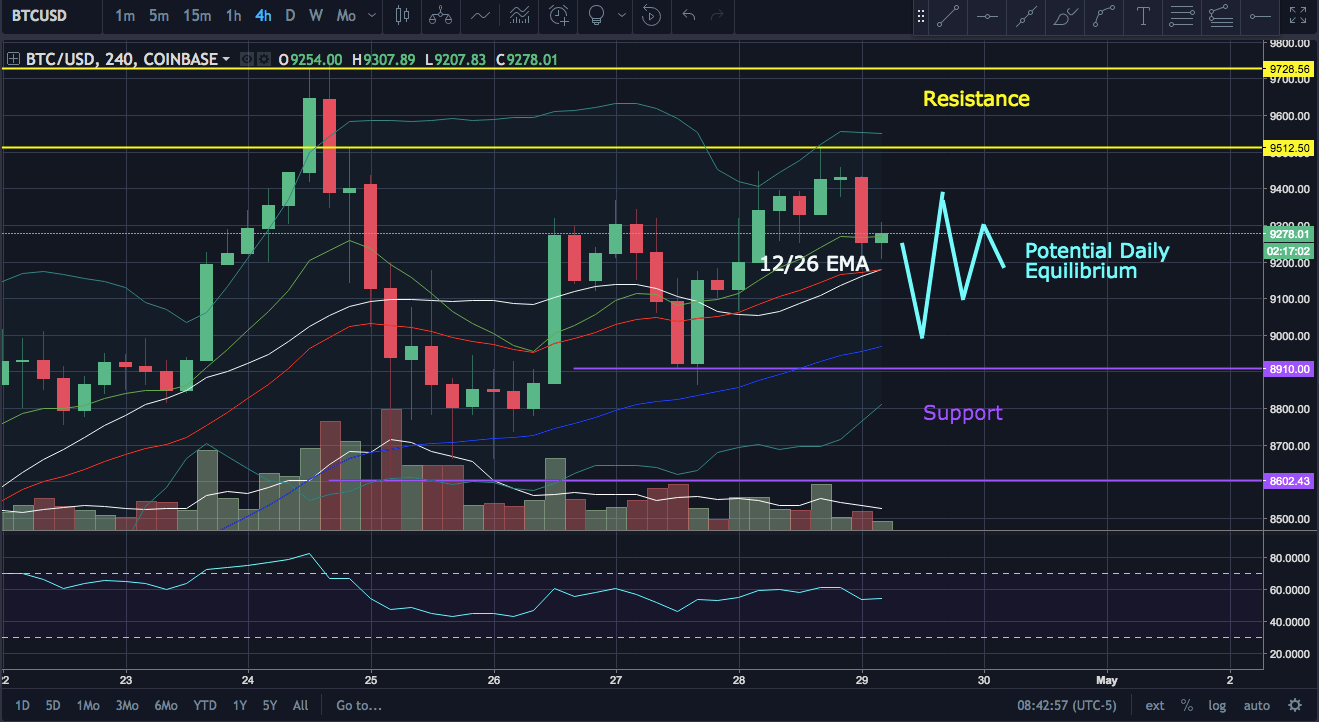Select the Brush drawing tool

point(1065,15)
